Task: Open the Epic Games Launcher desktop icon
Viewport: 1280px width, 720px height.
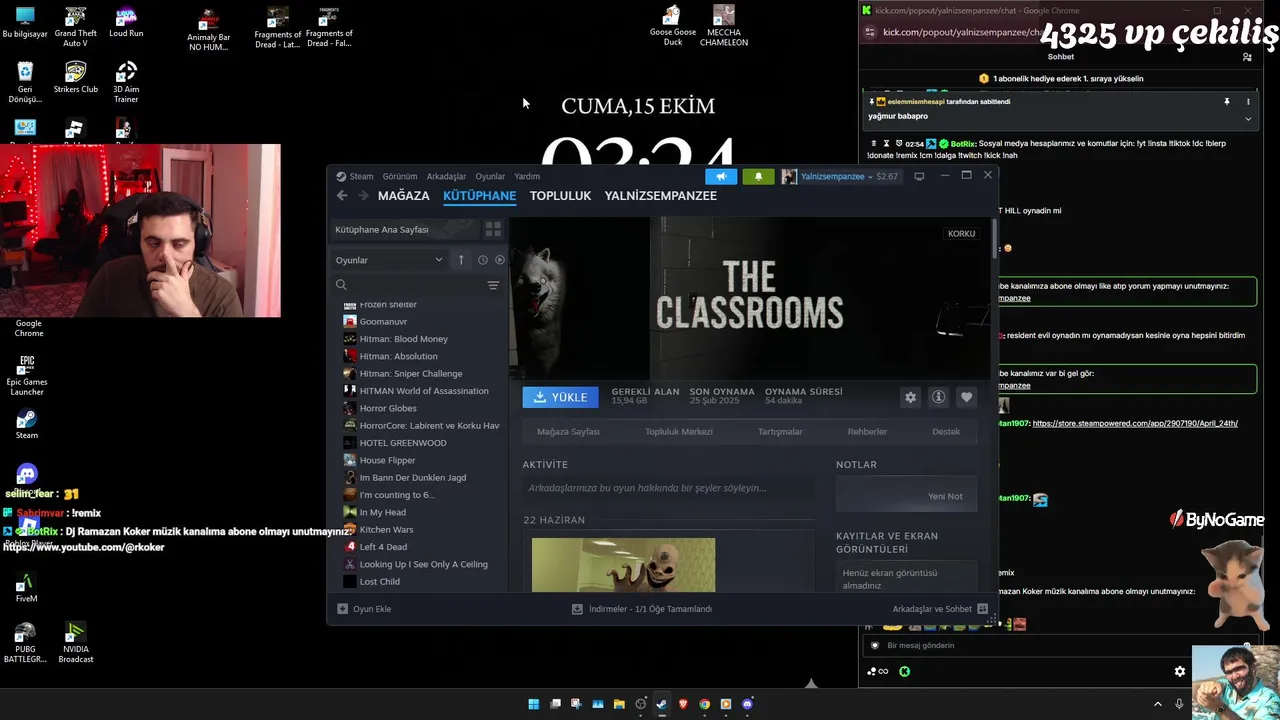Action: [x=27, y=375]
